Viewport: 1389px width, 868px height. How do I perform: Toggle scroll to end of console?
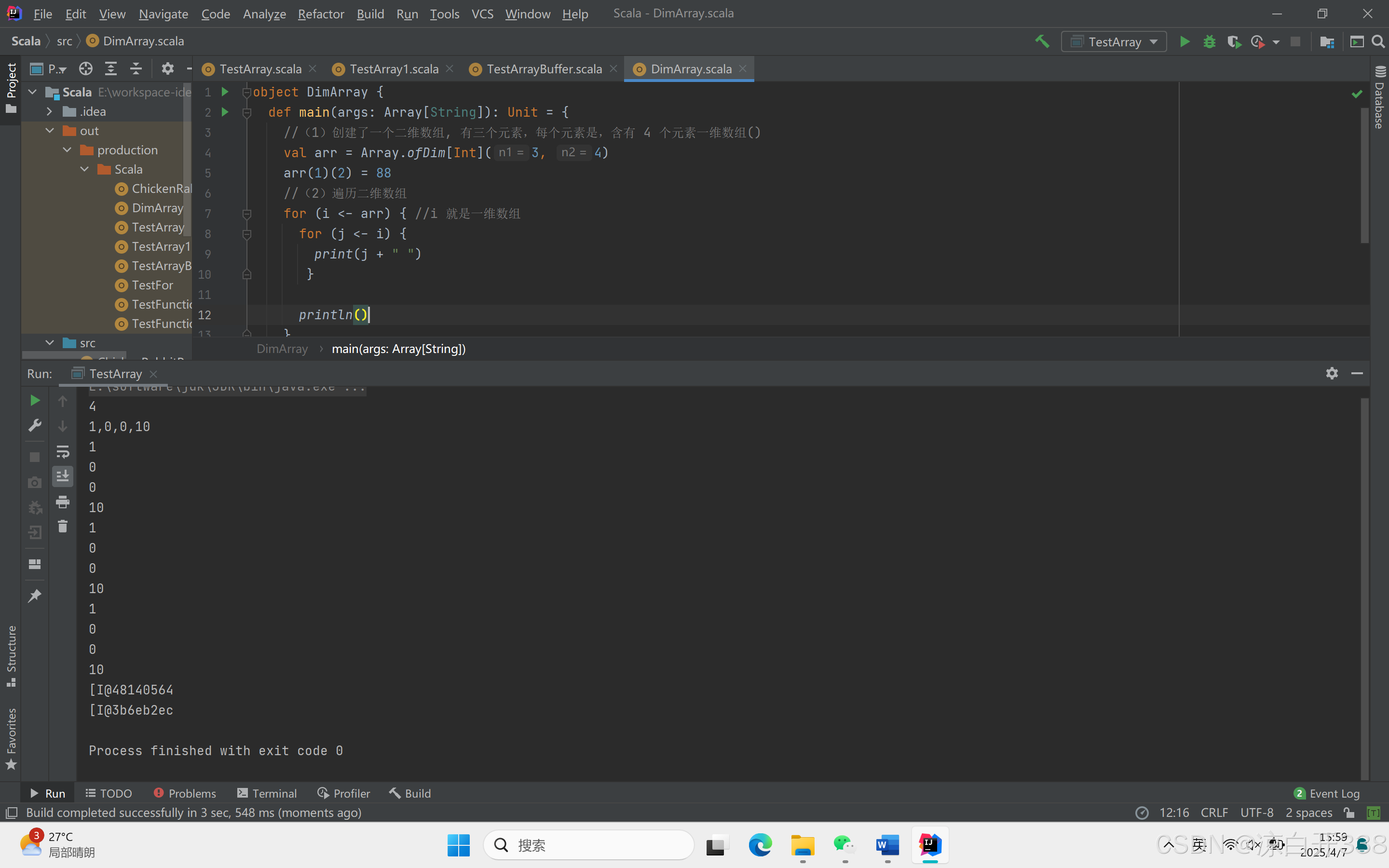63,476
